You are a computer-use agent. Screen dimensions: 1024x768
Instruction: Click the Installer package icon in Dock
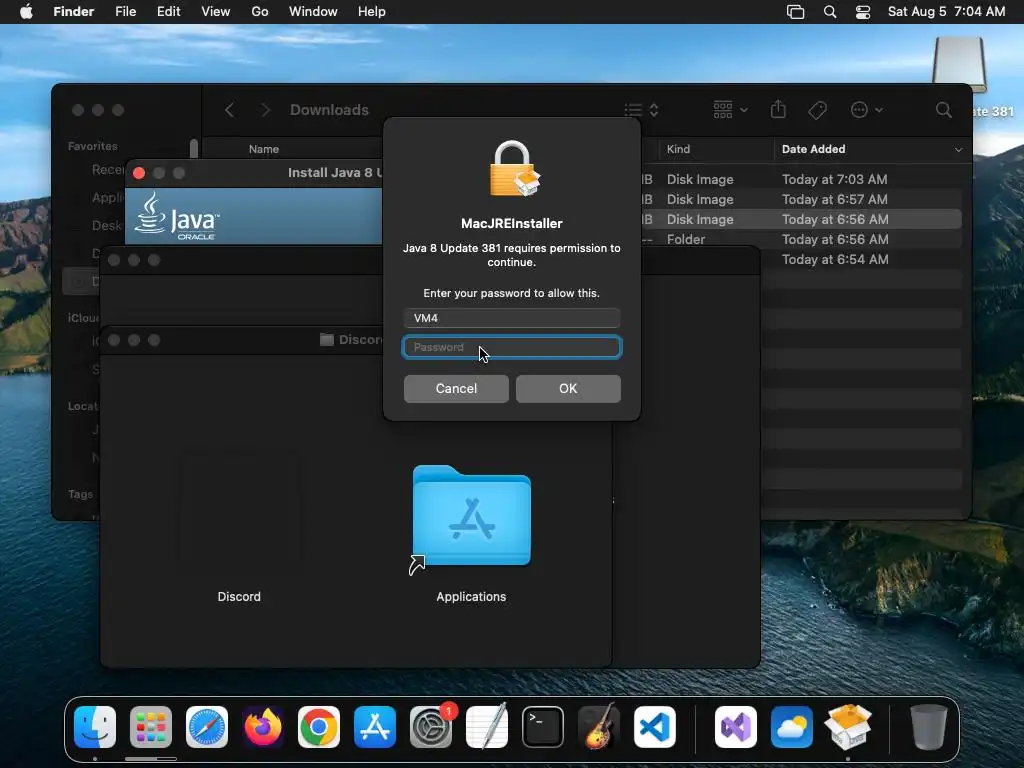click(x=848, y=727)
